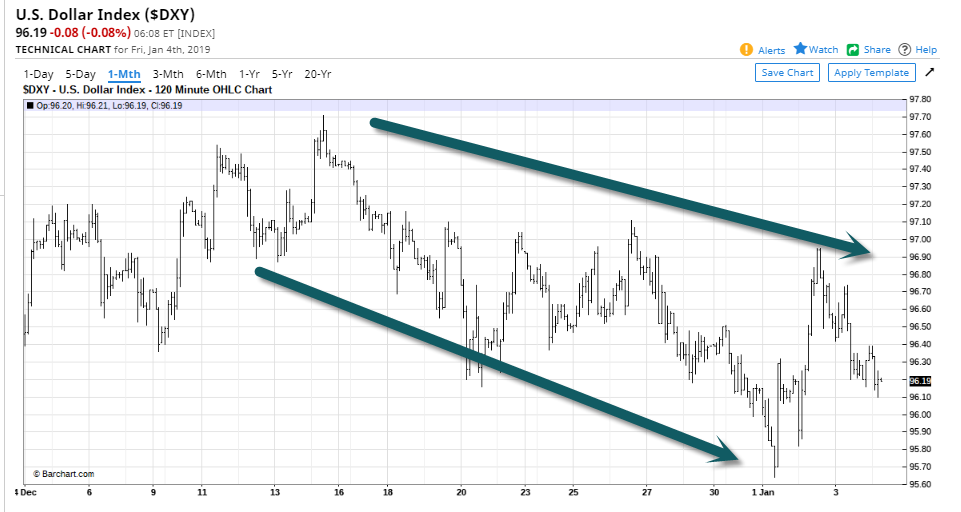Click the 96.19 current price axis marker

coord(919,381)
